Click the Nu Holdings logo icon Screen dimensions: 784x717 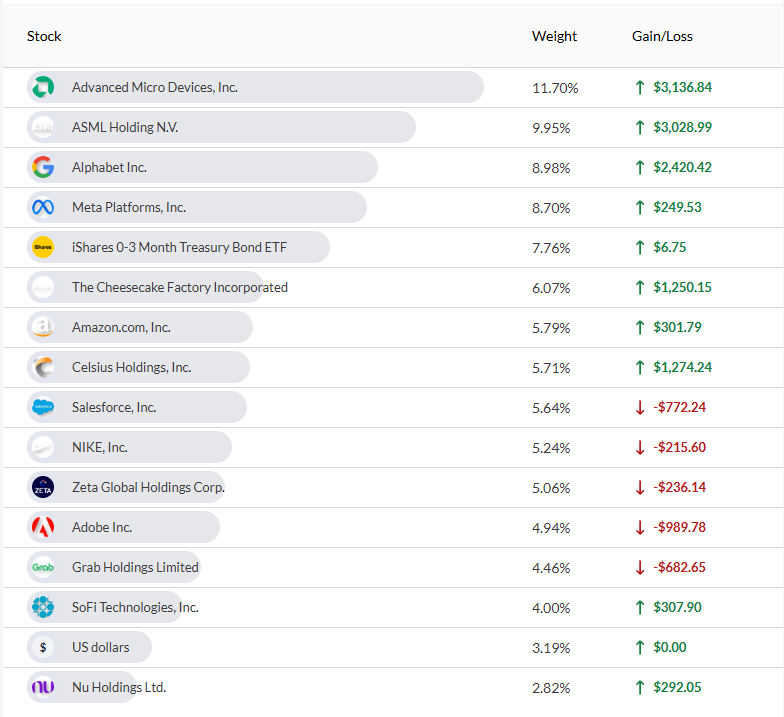click(x=43, y=687)
